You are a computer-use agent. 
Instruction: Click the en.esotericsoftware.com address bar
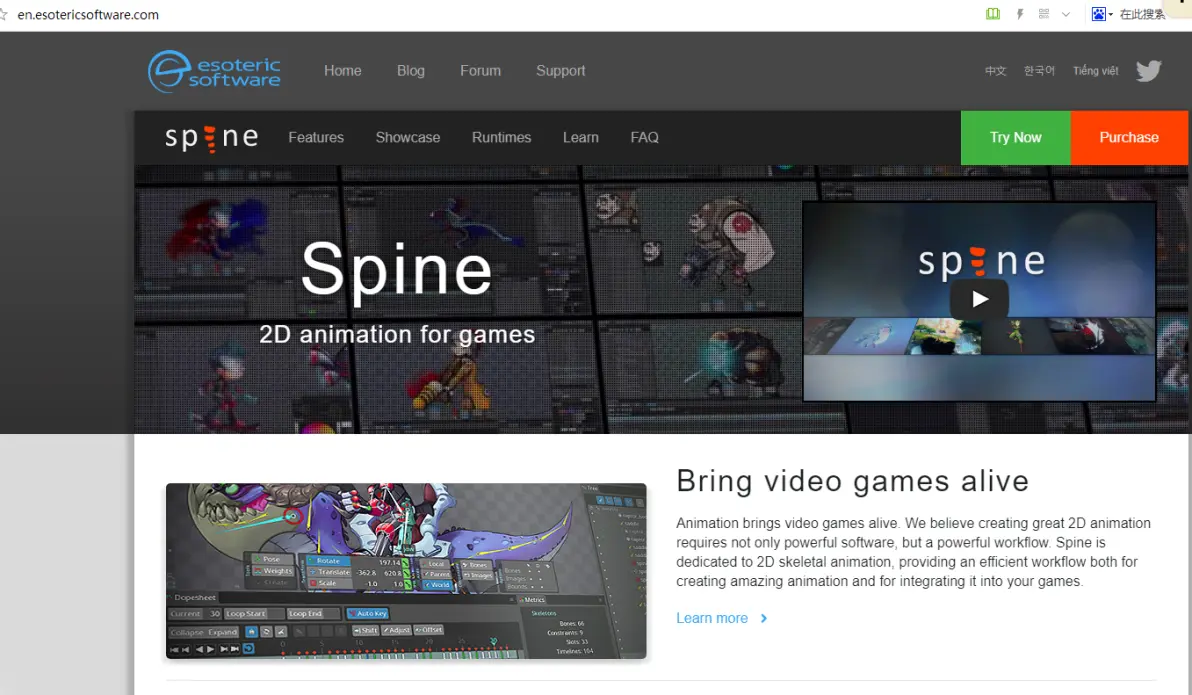point(88,14)
